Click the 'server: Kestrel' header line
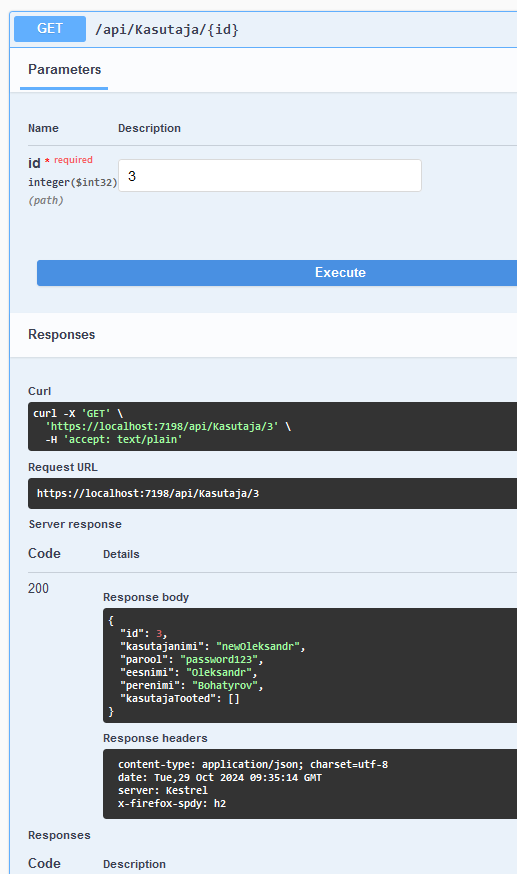This screenshot has width=517, height=874. tap(163, 790)
